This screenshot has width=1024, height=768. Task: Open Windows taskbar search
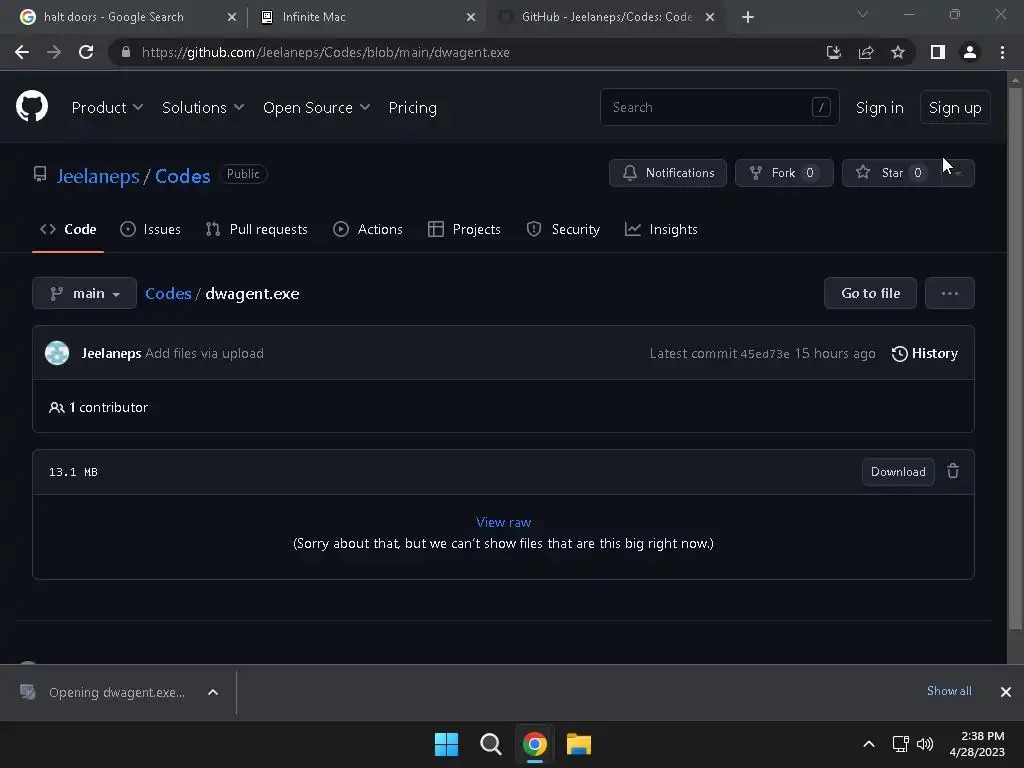490,744
